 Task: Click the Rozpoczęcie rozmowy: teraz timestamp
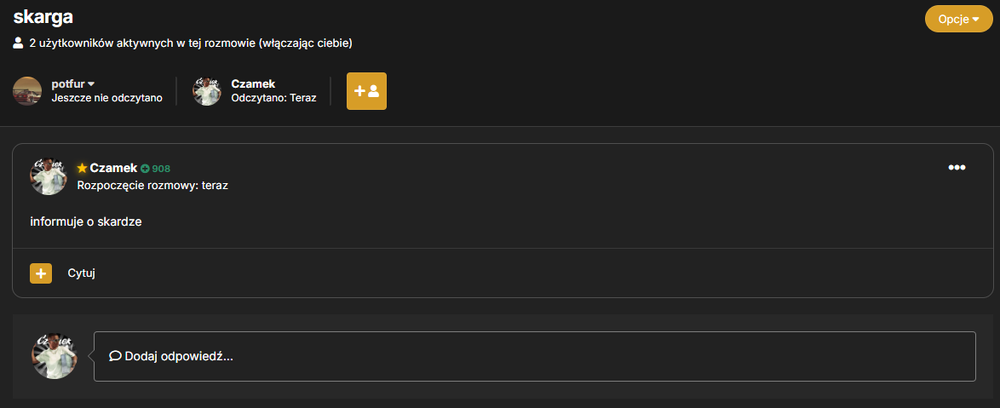tap(152, 186)
